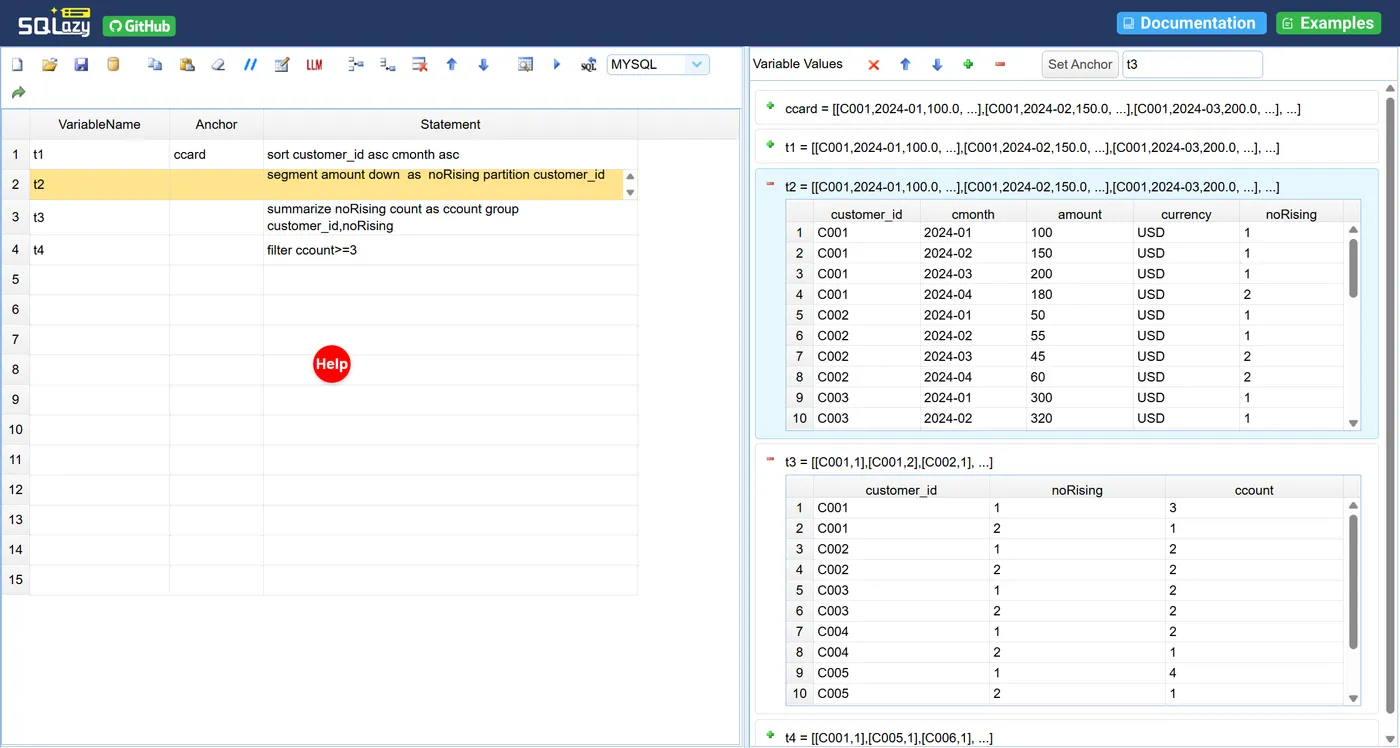Click the Set Anchor button

(x=1080, y=64)
